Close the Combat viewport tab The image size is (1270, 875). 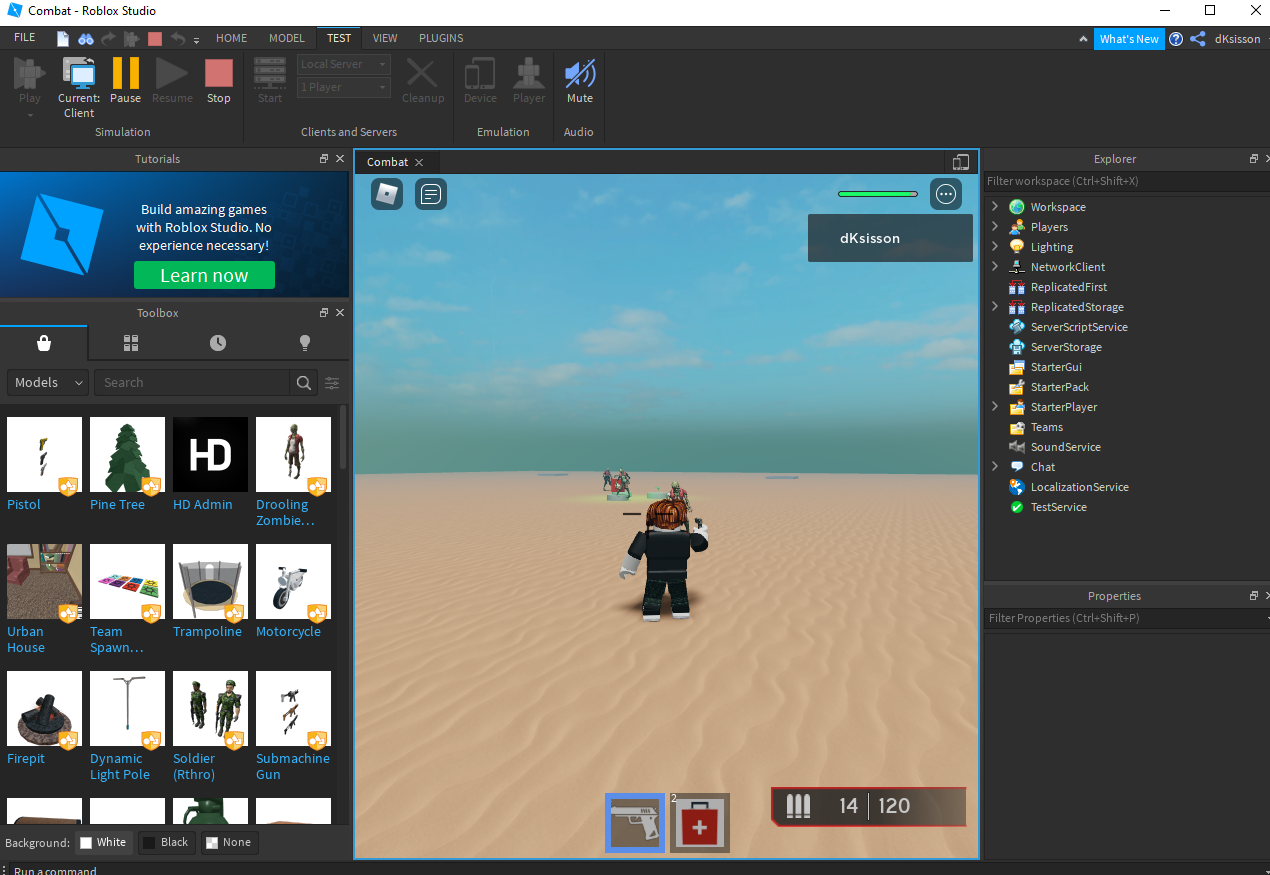419,162
